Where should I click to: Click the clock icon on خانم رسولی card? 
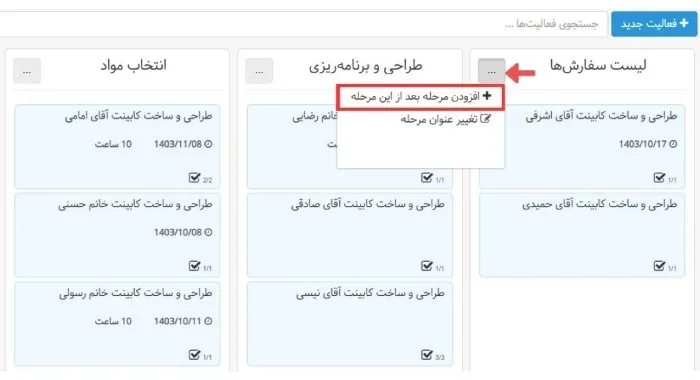pyautogui.click(x=208, y=321)
